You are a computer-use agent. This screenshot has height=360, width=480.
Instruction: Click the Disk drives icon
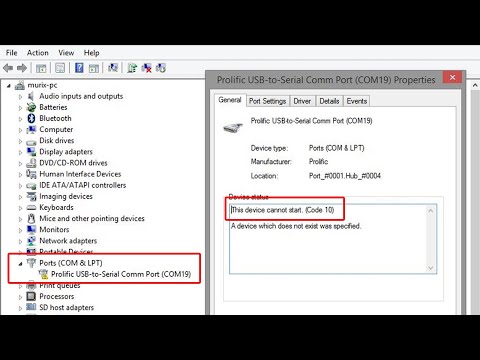(31, 142)
